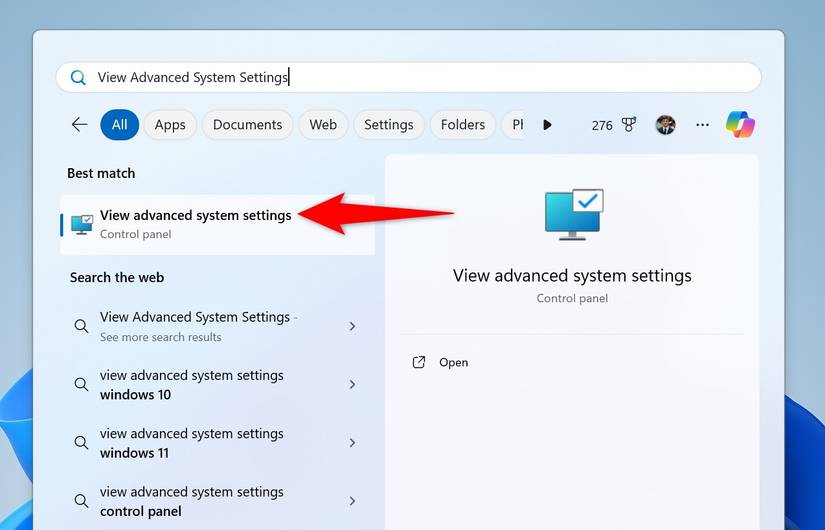Image resolution: width=825 pixels, height=530 pixels.
Task: Click the large monitor icon in preview pane
Action: [x=573, y=215]
